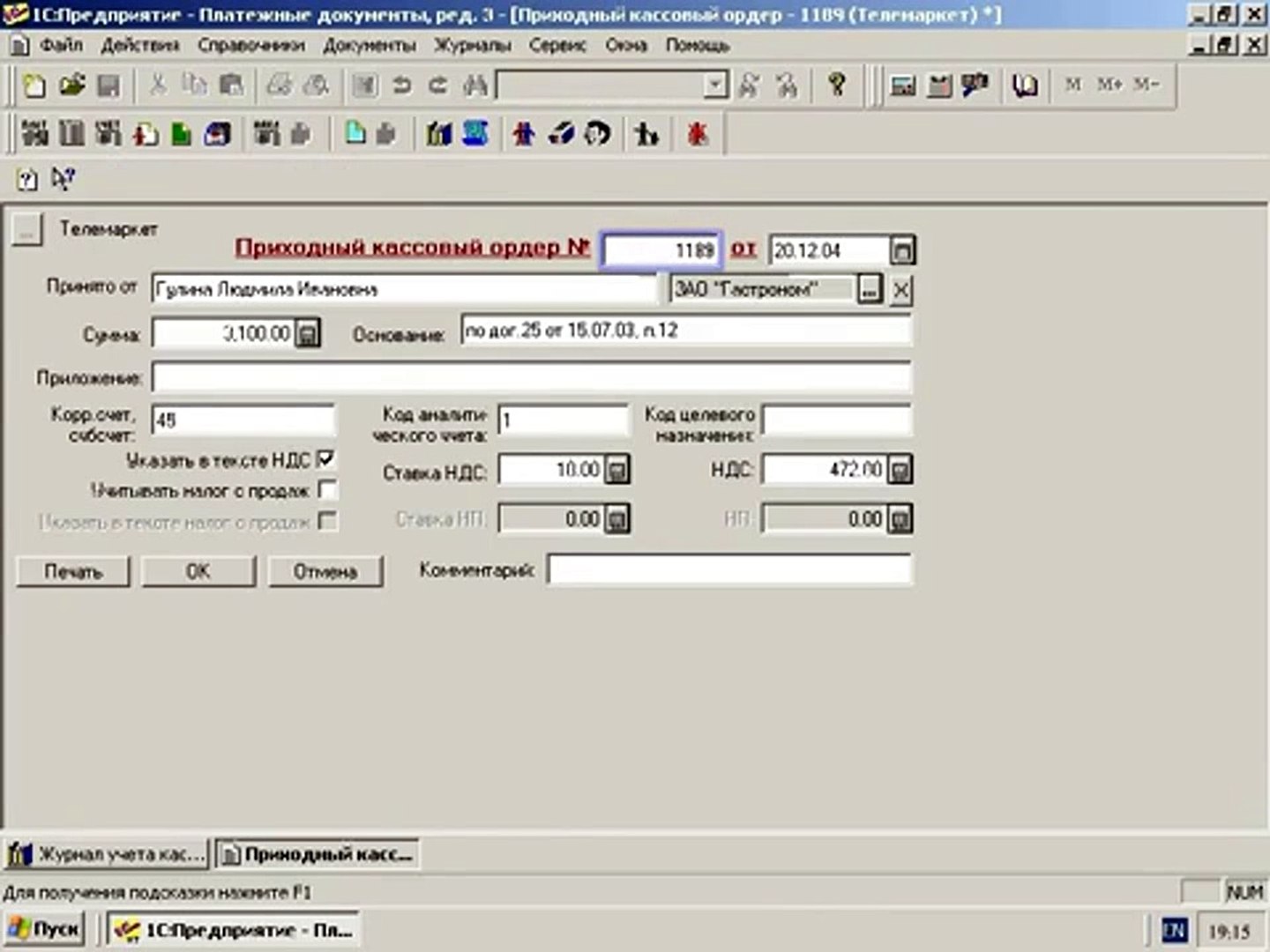Clear the ЗАО Гастроном contractor with X
This screenshot has width=1270, height=952.
coord(900,290)
